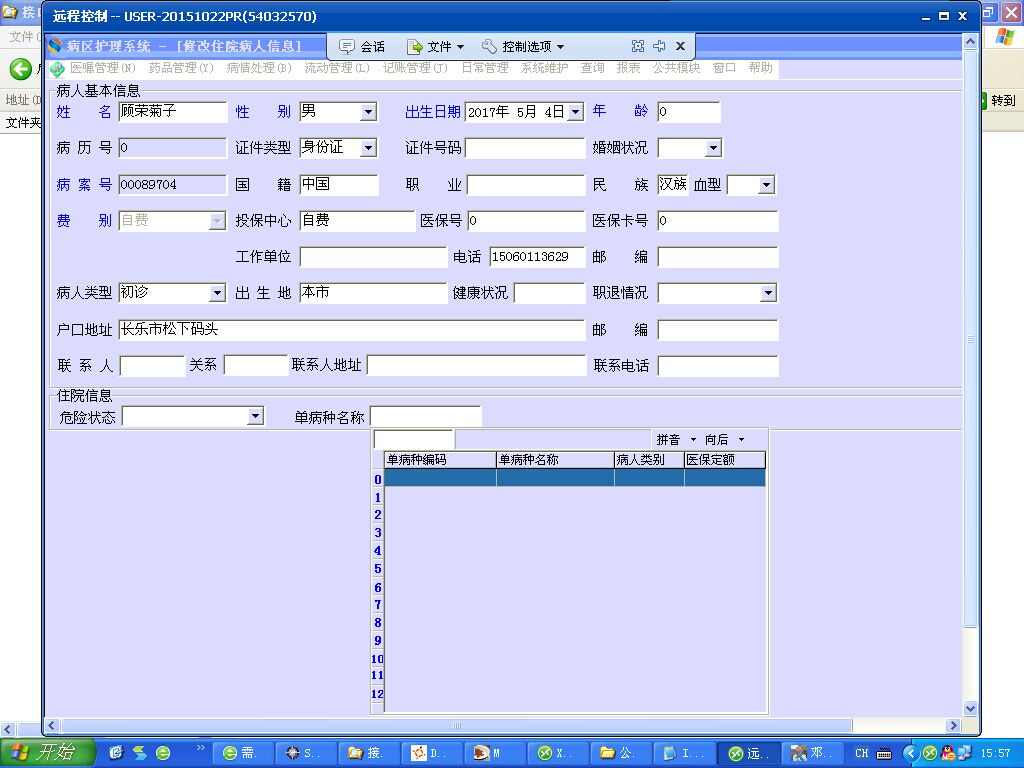Screen dimensions: 1024x768
Task: Click the 医保号 input field
Action: (526, 221)
